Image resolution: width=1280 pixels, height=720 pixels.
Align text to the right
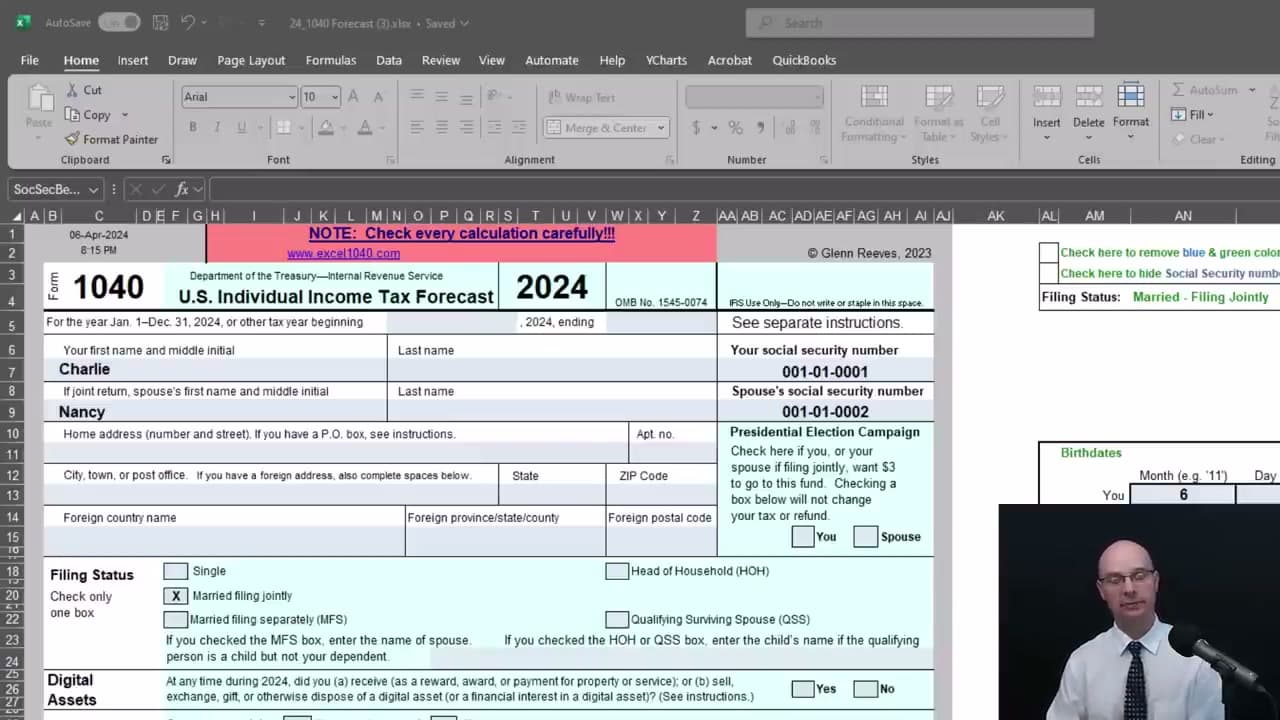466,127
